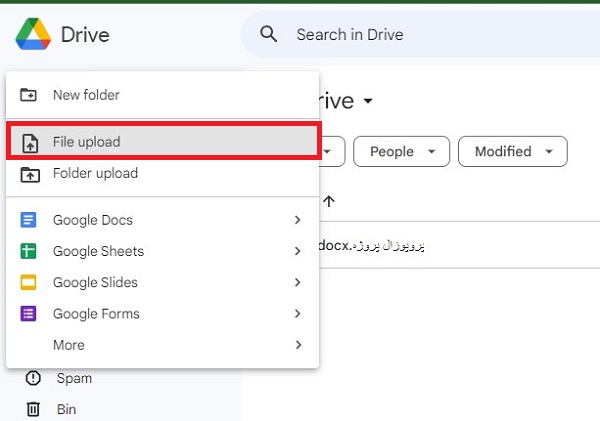600x421 pixels.
Task: Click the green Google Sheets icon
Action: click(28, 251)
